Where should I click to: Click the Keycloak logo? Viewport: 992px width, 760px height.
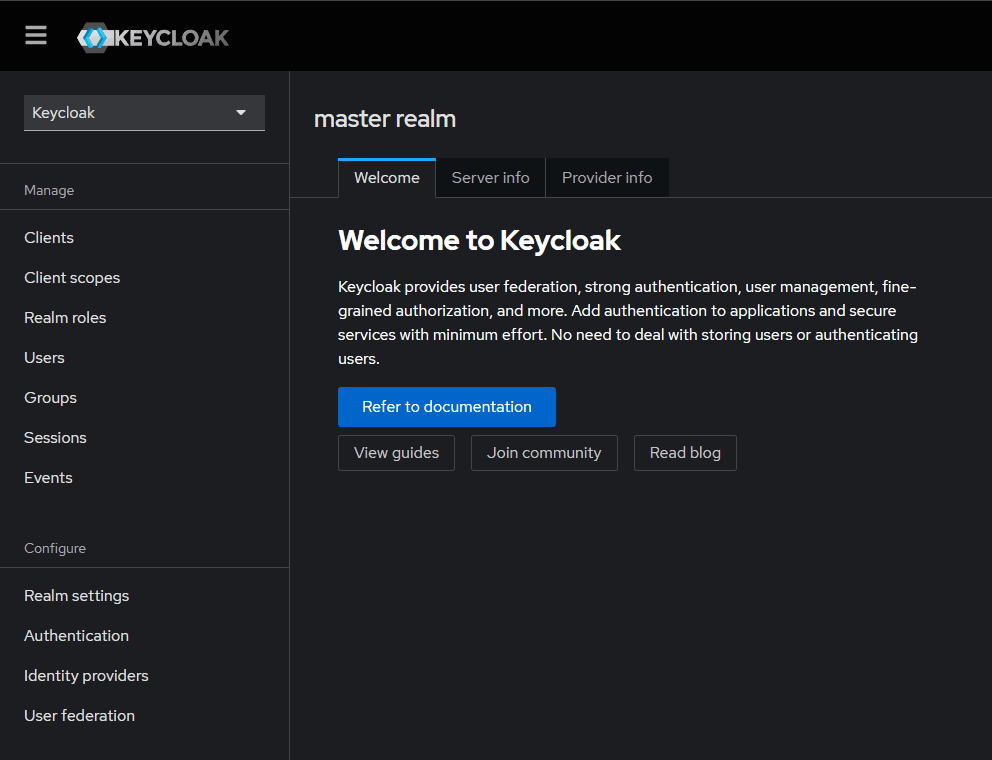click(x=153, y=38)
